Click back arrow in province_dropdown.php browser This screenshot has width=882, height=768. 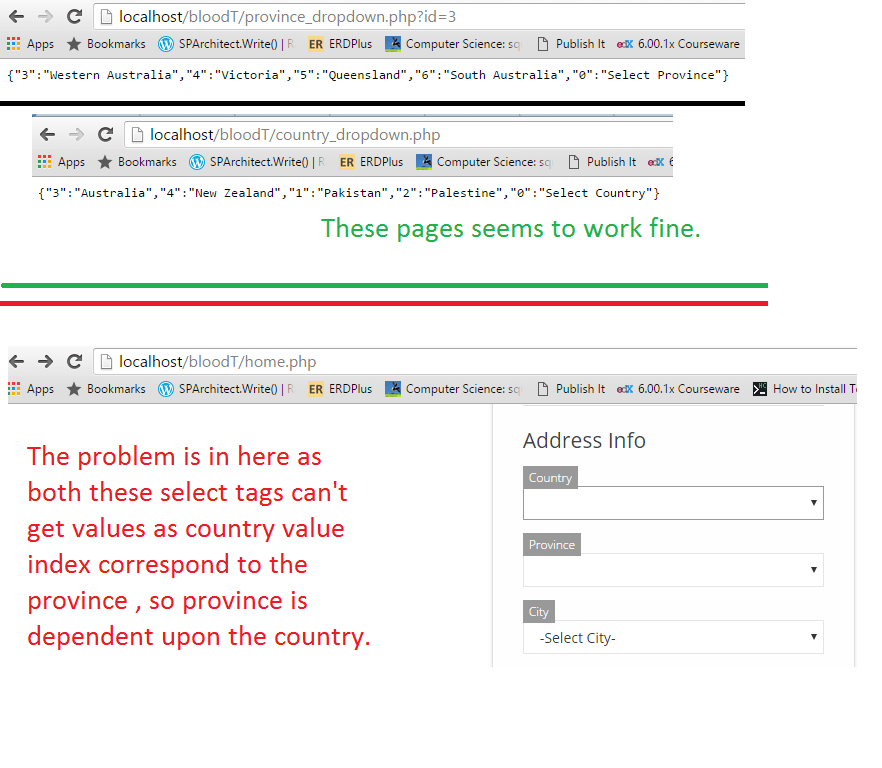17,16
